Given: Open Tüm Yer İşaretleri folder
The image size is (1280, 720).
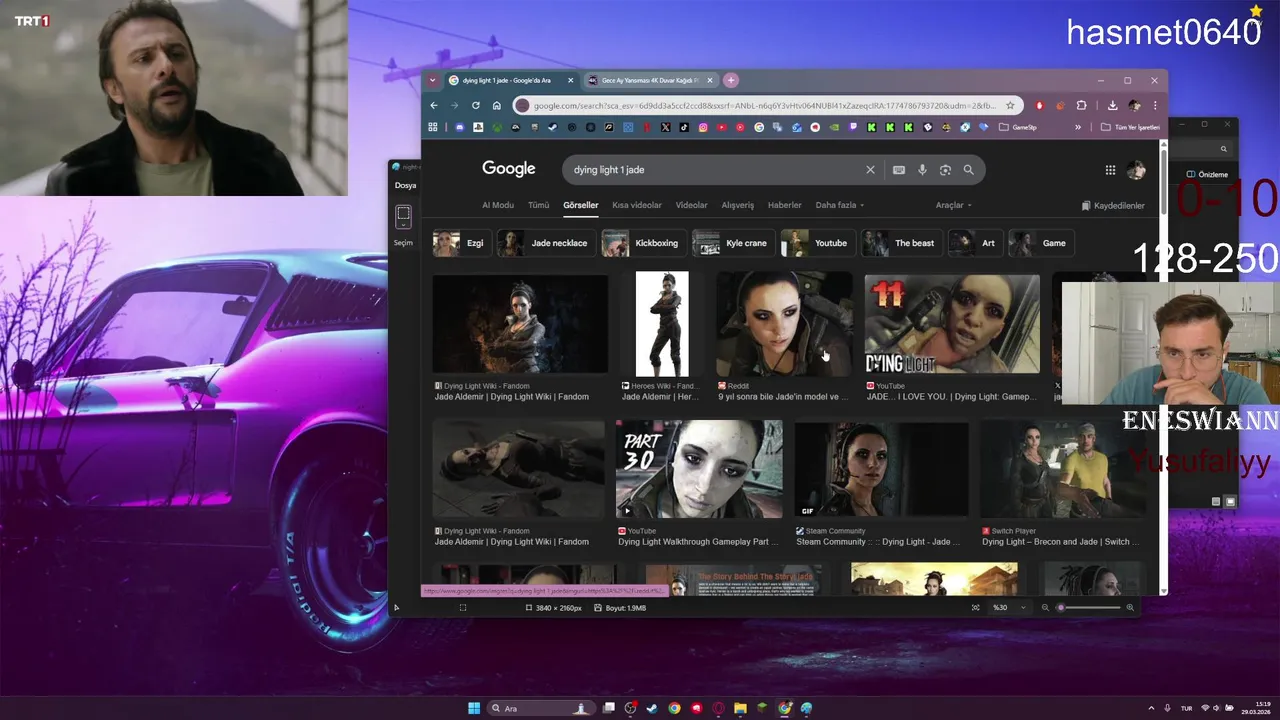Looking at the screenshot, I should (1130, 127).
